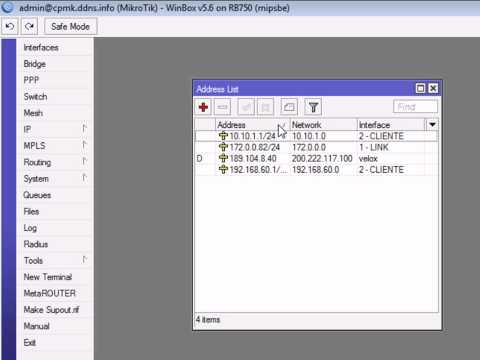Expand the System submenu
Image resolution: width=480 pixels, height=360 pixels.
coord(55,179)
